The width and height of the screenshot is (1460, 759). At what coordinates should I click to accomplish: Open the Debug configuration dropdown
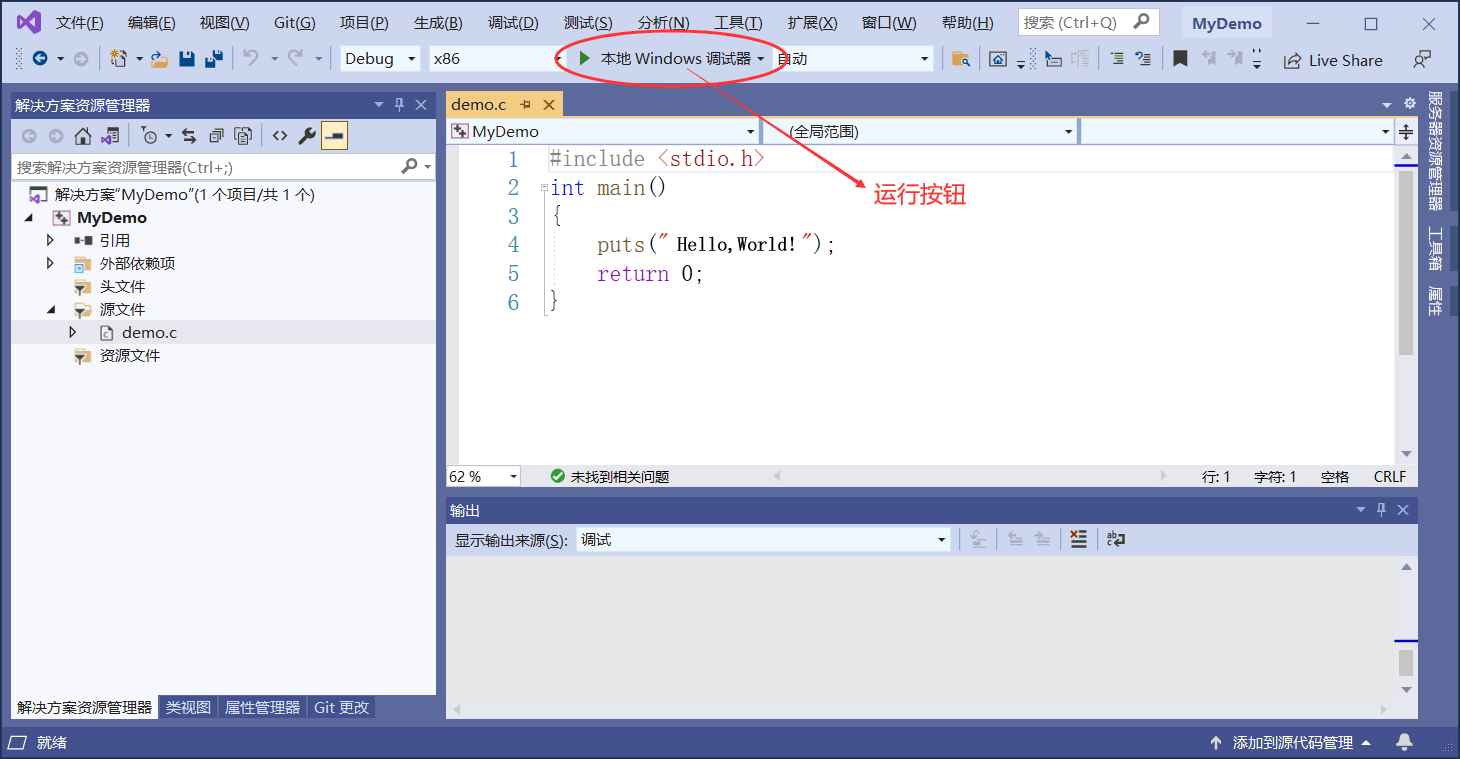point(380,59)
